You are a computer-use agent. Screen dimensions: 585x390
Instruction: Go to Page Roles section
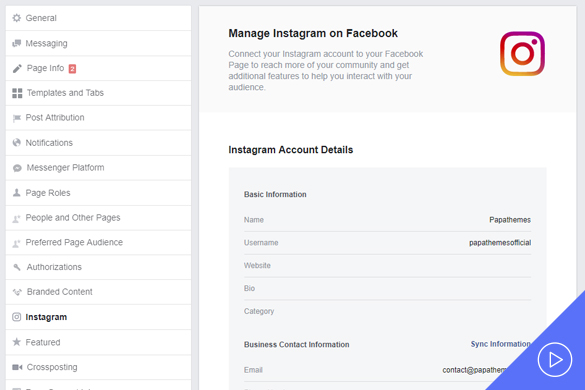coord(98,193)
